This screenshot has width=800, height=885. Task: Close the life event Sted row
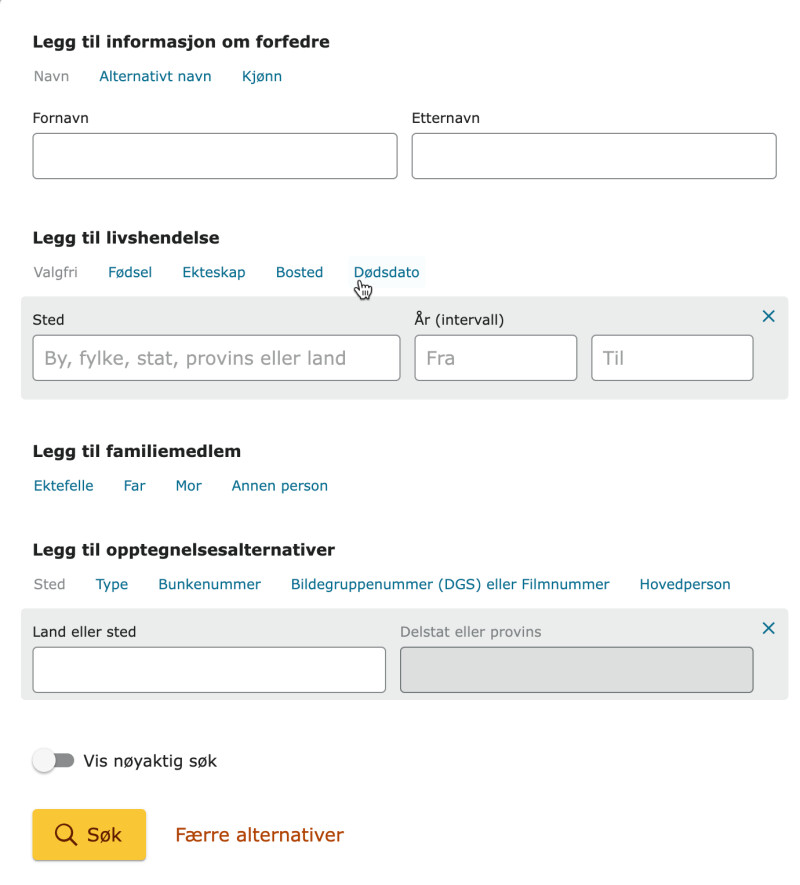click(x=768, y=316)
